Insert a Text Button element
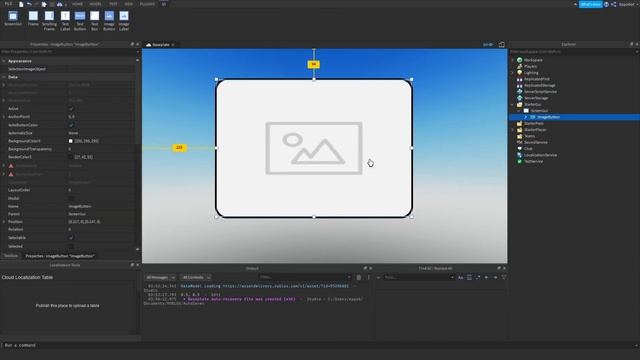640x360 pixels. [x=80, y=20]
